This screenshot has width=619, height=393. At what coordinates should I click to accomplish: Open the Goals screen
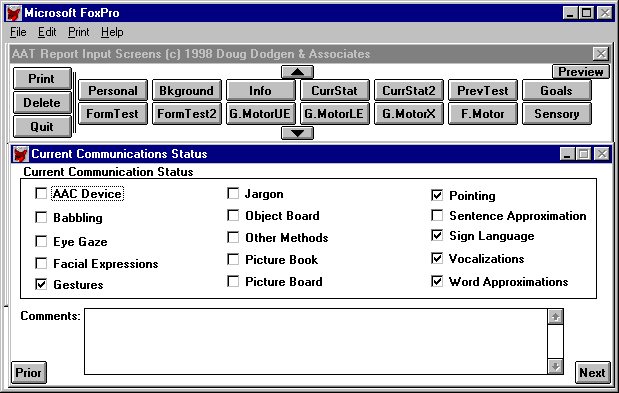[557, 90]
